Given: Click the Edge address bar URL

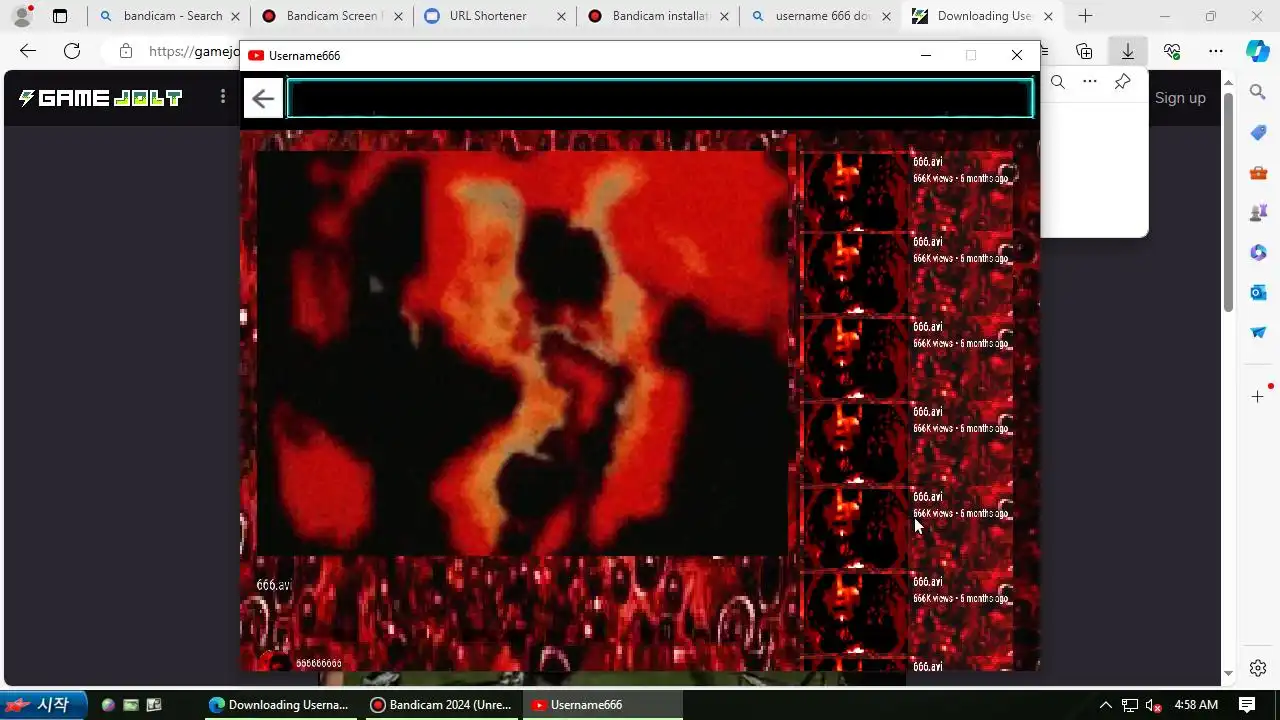Looking at the screenshot, I should click(195, 51).
